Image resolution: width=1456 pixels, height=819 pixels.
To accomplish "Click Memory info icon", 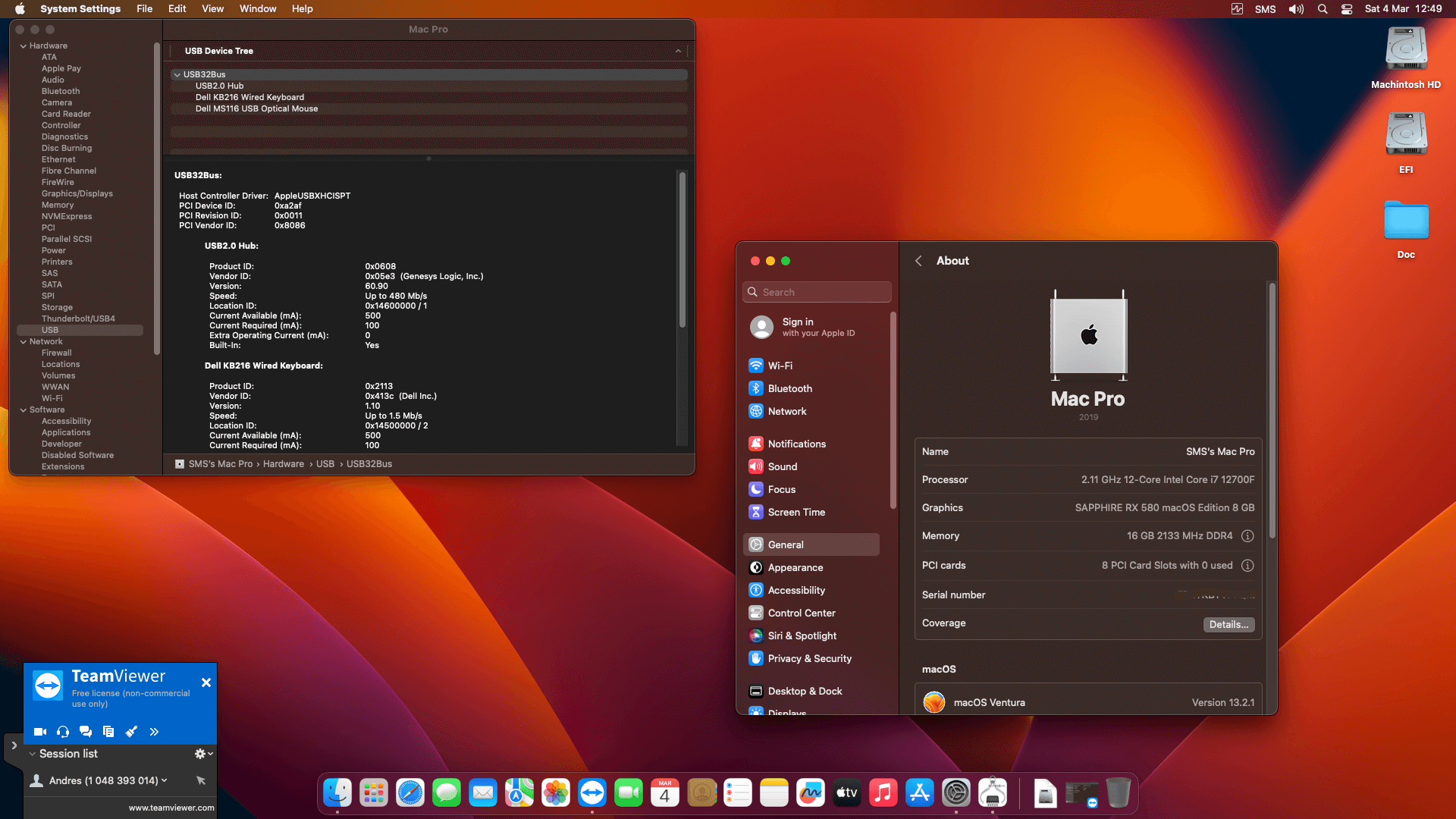I will click(x=1247, y=536).
